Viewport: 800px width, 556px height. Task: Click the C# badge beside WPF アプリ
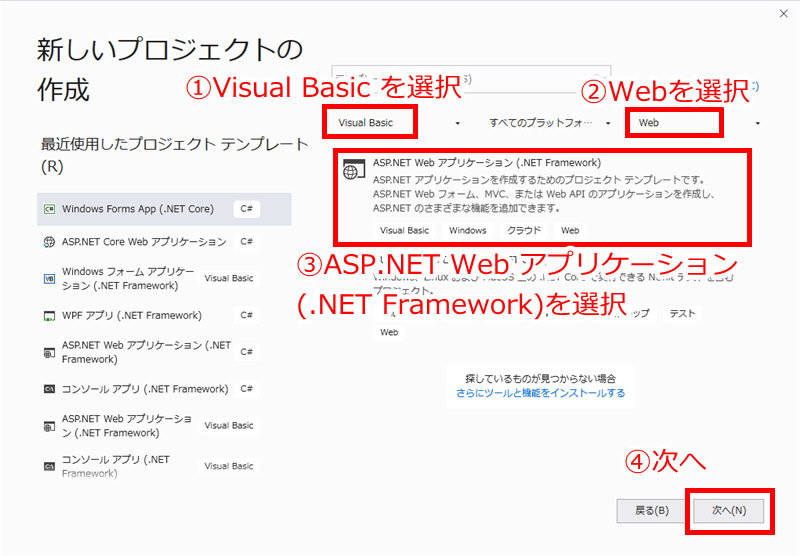[x=246, y=316]
